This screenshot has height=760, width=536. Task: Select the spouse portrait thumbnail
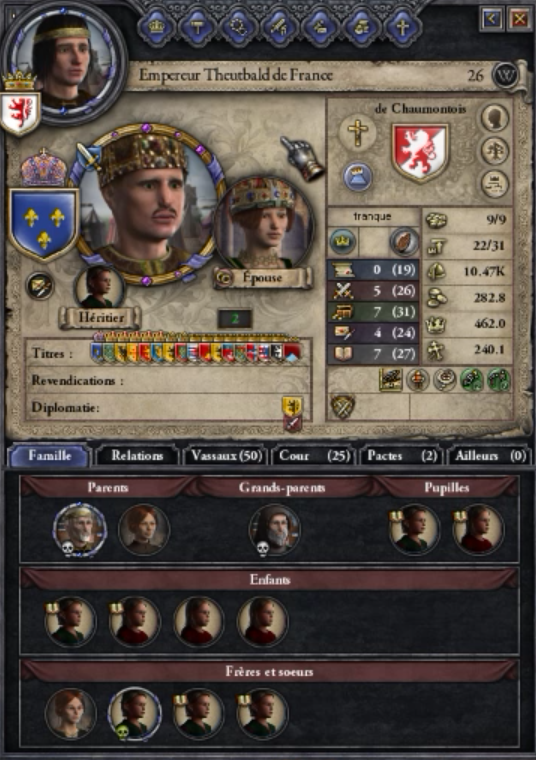(x=265, y=223)
